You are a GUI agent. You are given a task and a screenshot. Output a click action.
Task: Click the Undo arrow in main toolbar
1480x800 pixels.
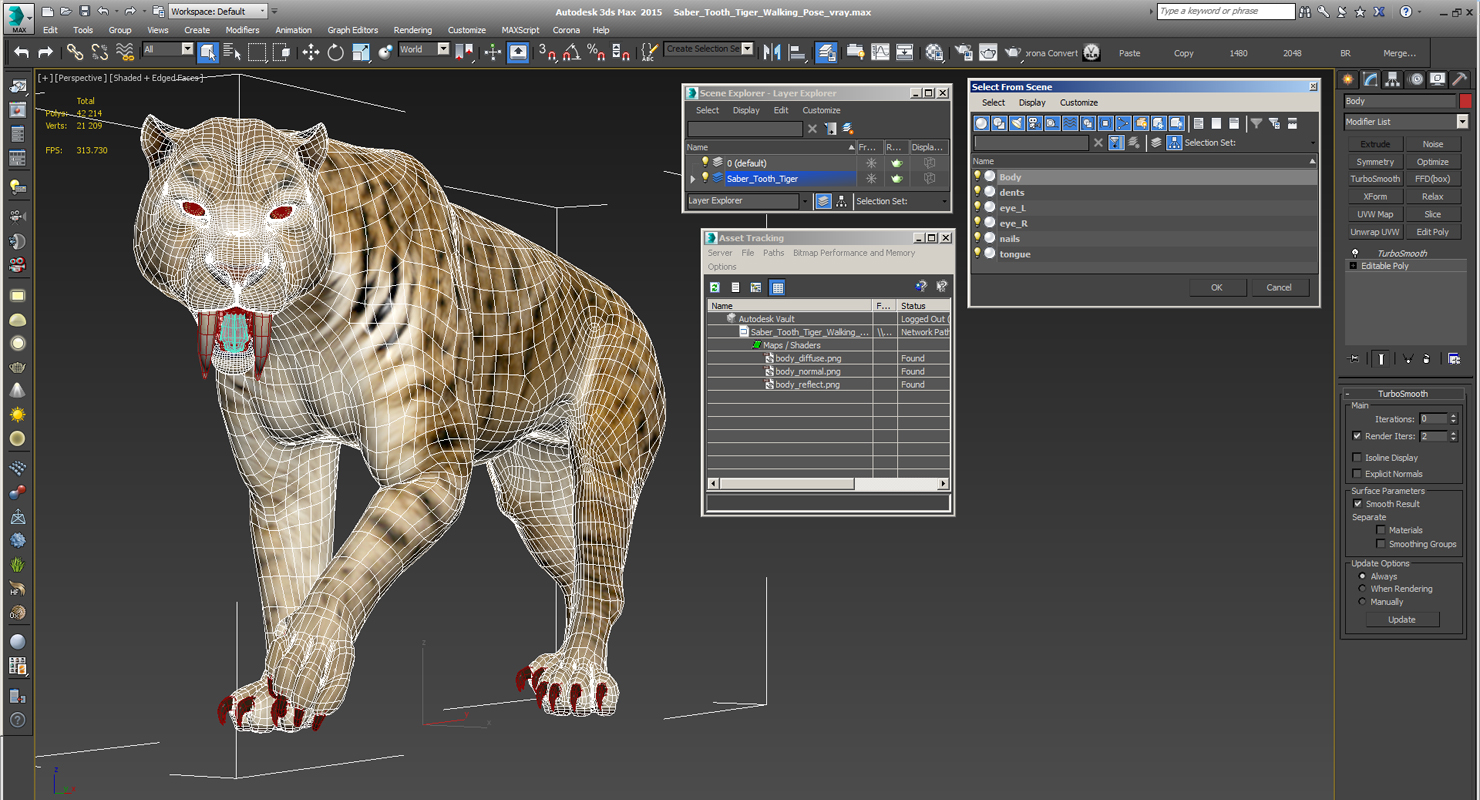coord(21,52)
